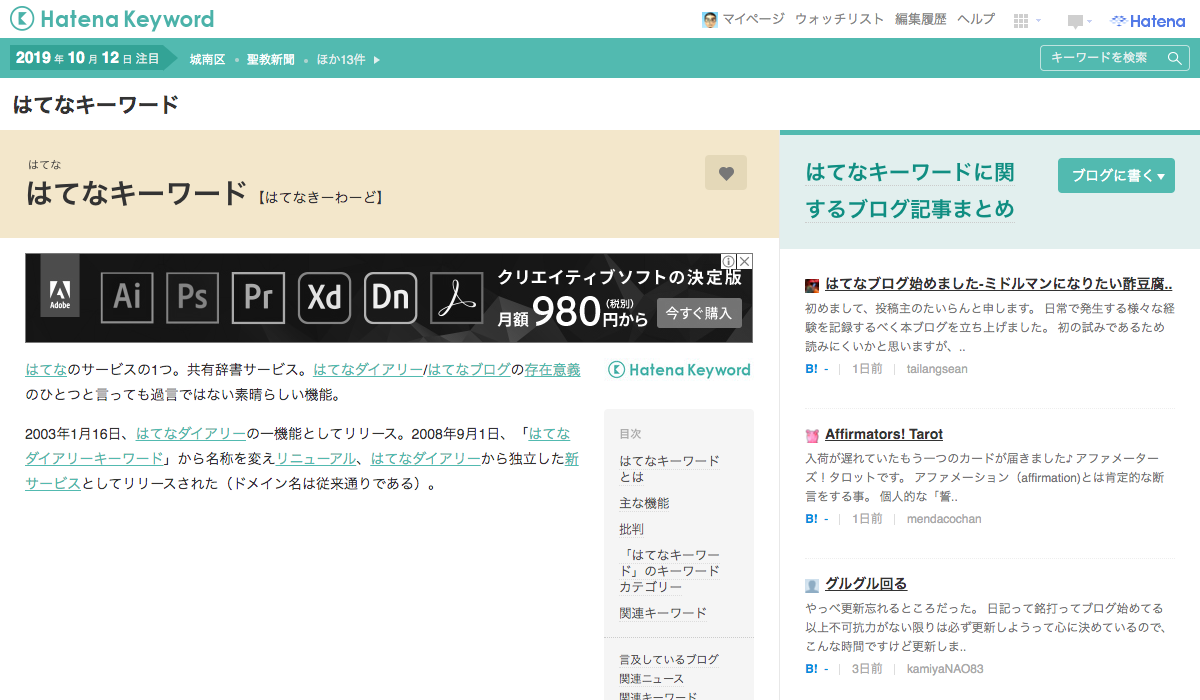Click the heart favorite button
Viewport: 1200px width, 700px height.
click(x=726, y=173)
